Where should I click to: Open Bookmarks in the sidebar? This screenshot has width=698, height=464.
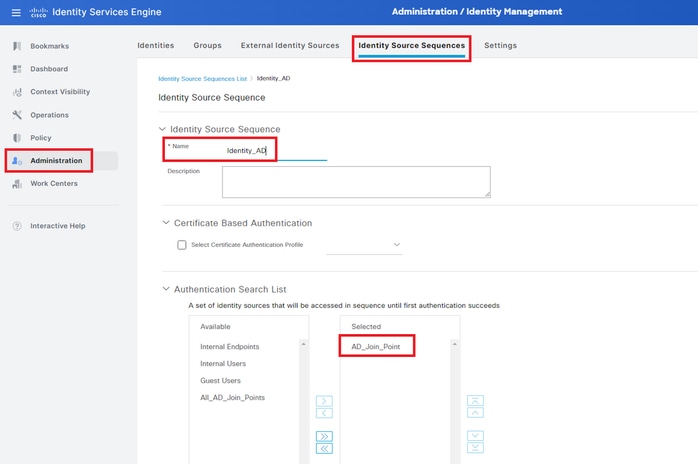tap(49, 46)
